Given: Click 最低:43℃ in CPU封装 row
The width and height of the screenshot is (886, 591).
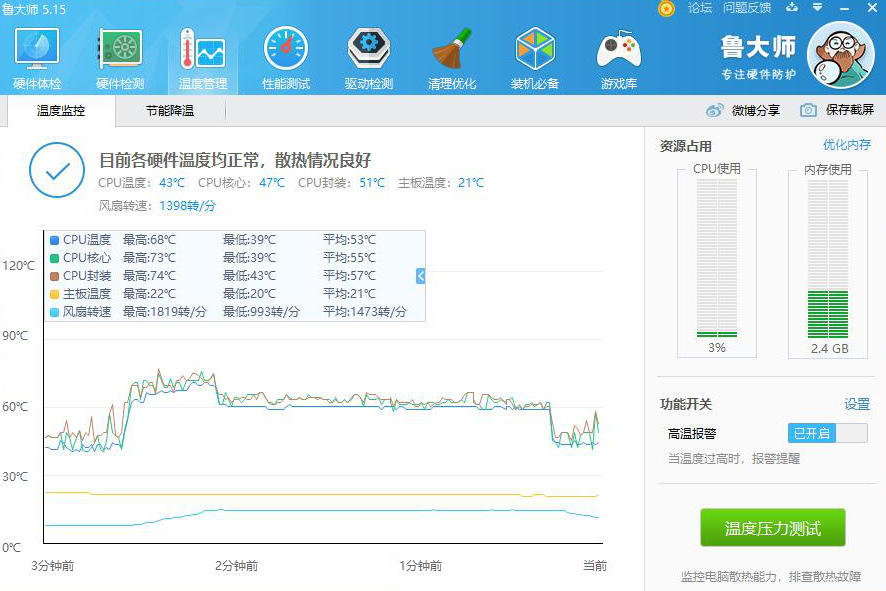Looking at the screenshot, I should (249, 276).
